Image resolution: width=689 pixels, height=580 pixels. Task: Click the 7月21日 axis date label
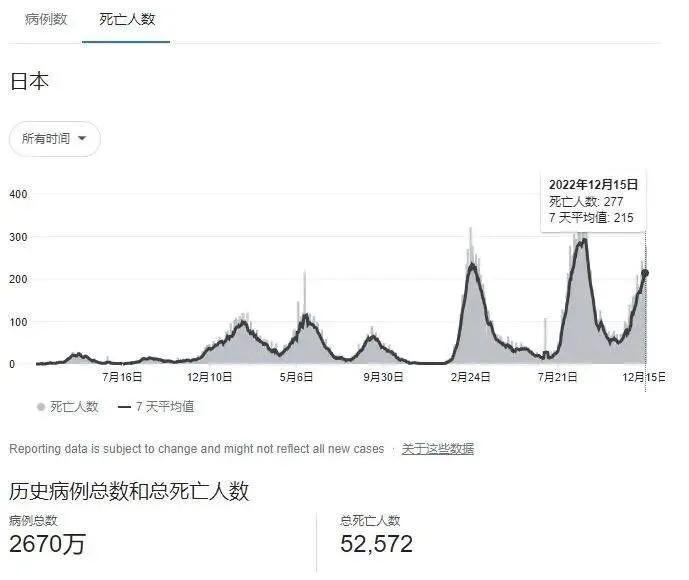point(558,377)
